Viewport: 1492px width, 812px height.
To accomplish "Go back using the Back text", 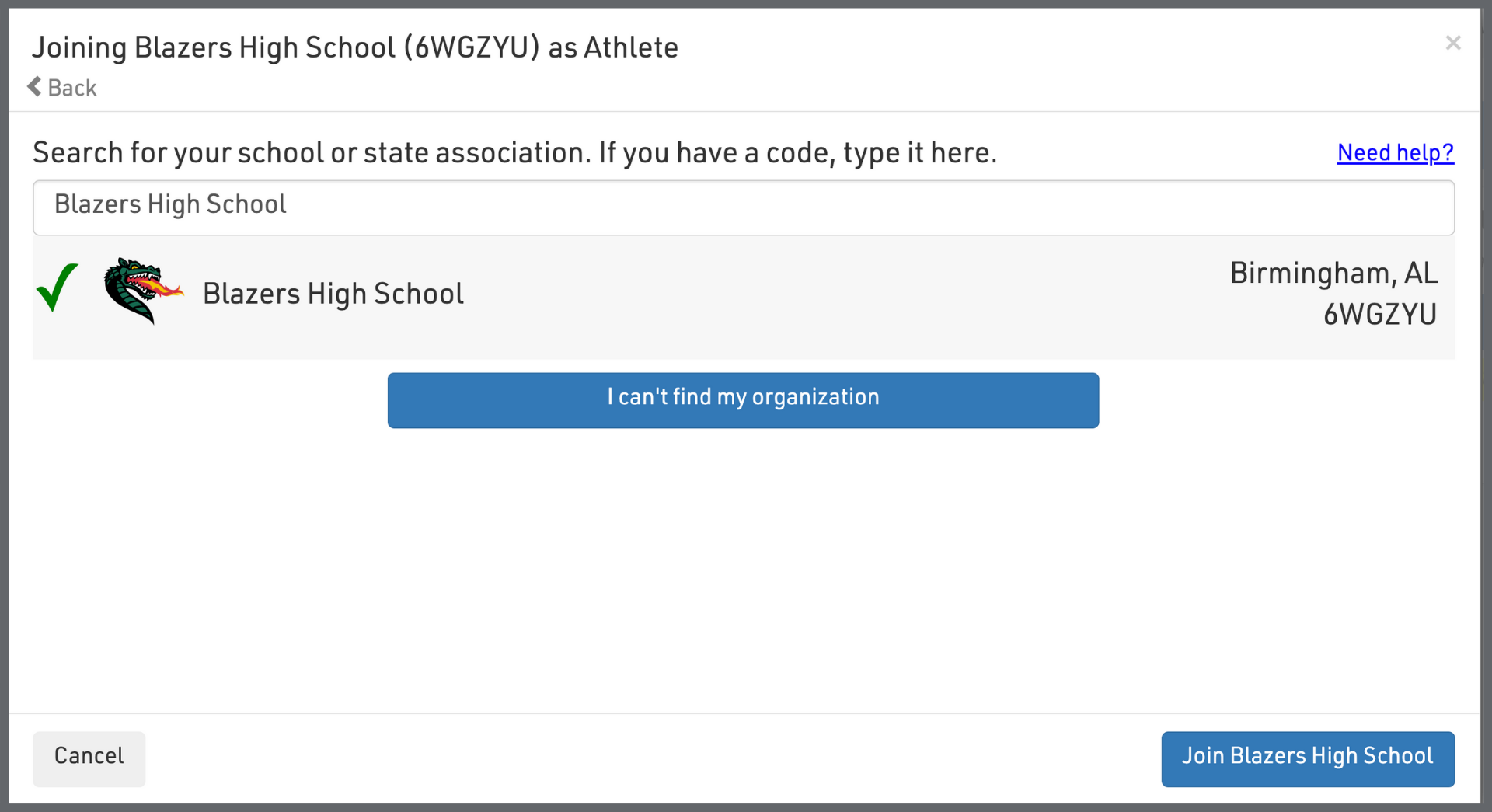I will (72, 88).
